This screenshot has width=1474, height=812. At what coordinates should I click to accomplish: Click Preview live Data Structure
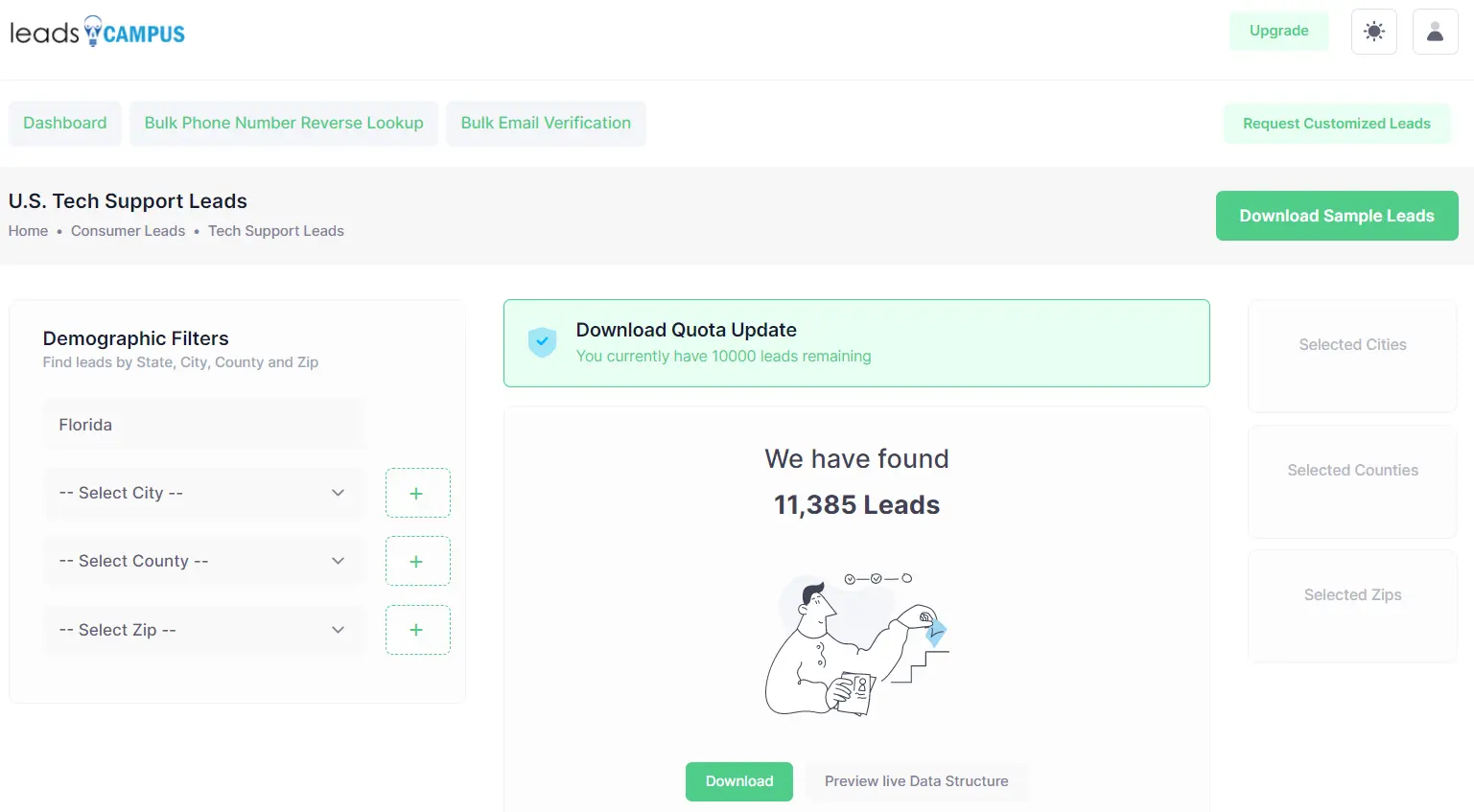point(917,781)
